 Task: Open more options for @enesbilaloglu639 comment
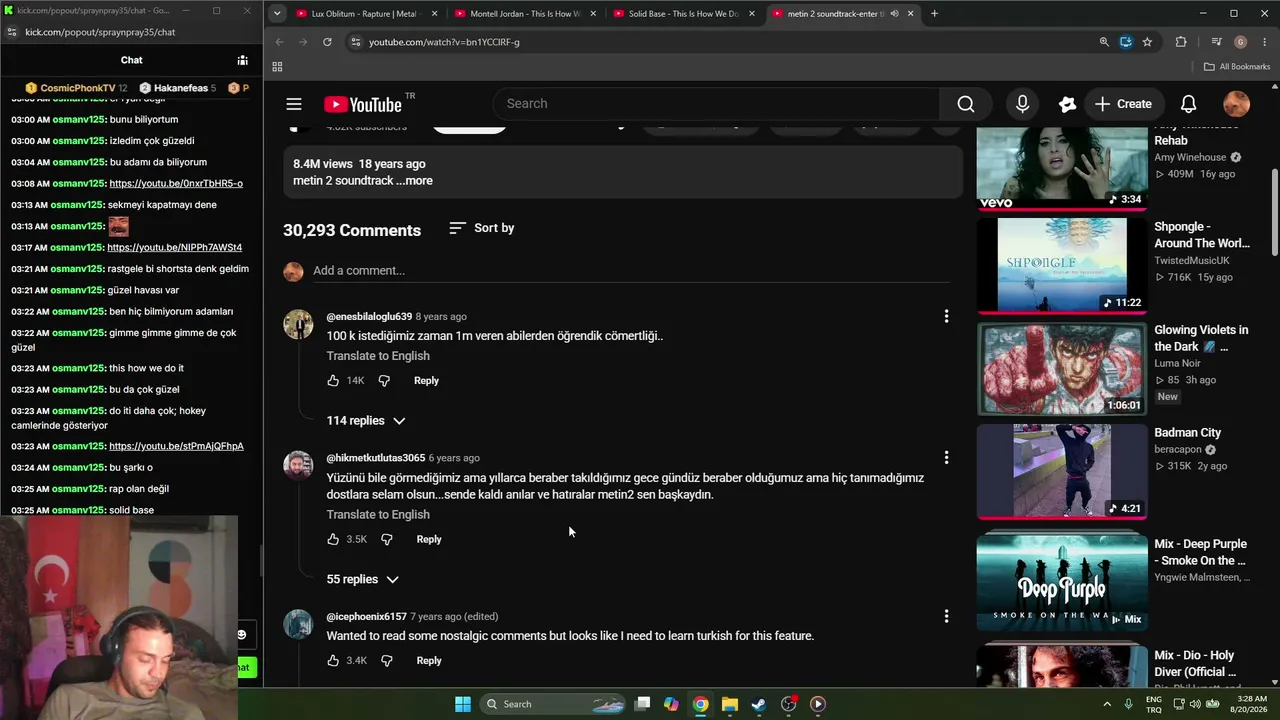[946, 316]
